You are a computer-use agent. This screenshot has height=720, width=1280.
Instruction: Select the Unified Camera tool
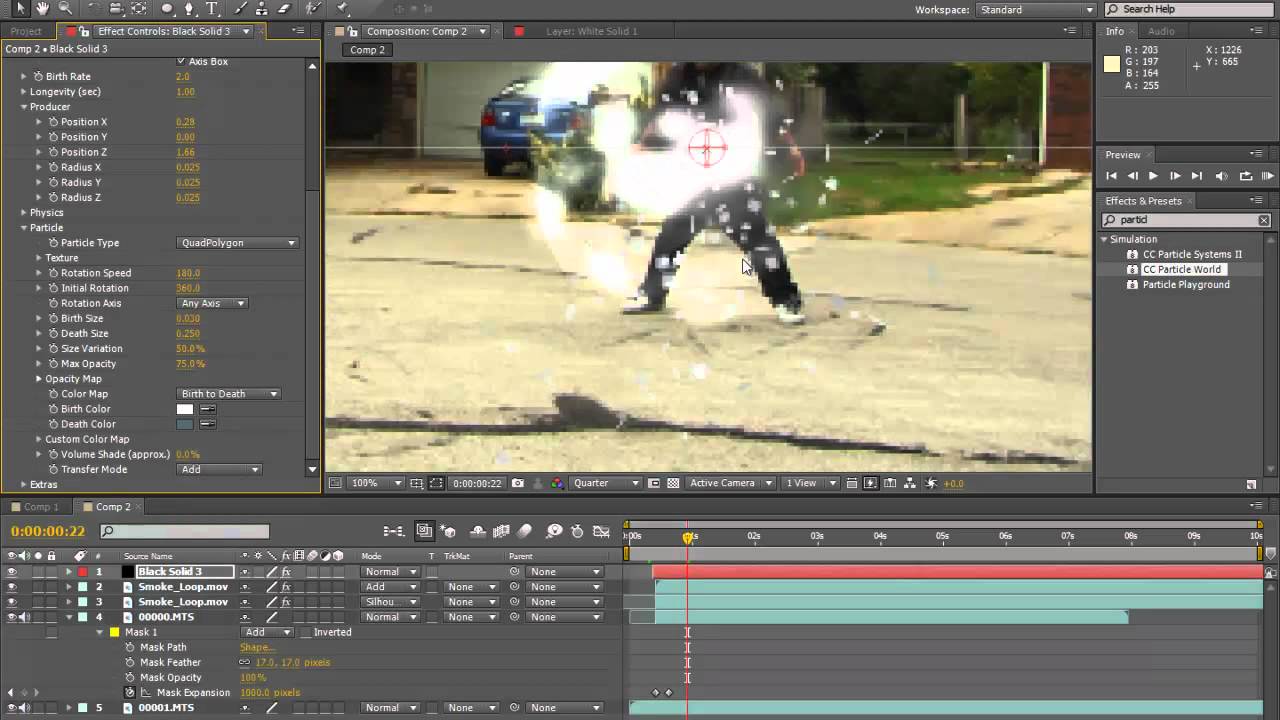[117, 9]
